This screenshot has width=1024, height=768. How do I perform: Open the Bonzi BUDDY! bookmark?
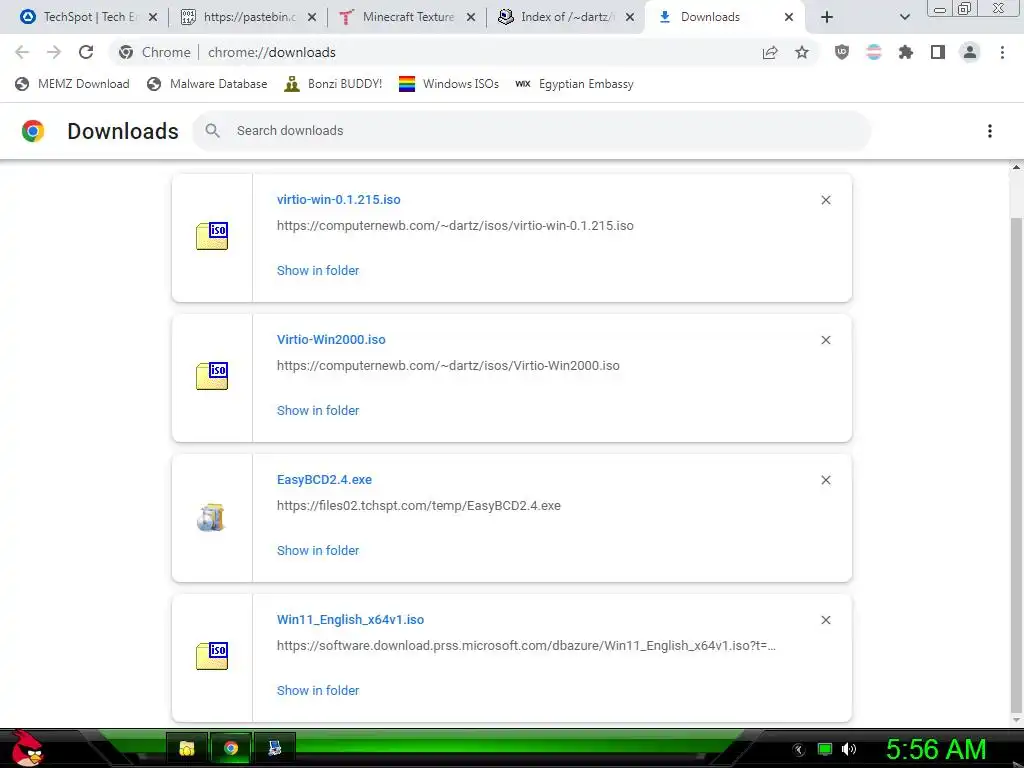point(334,84)
